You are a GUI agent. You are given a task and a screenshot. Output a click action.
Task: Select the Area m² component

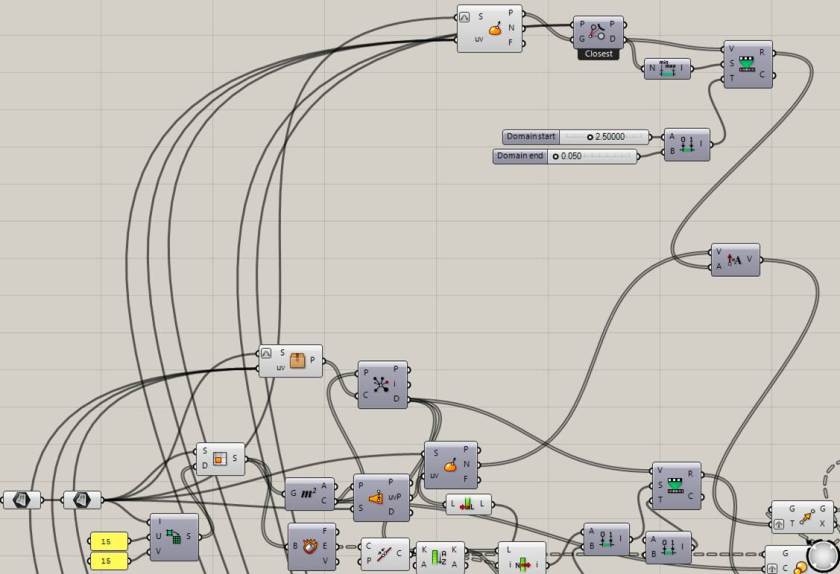309,494
